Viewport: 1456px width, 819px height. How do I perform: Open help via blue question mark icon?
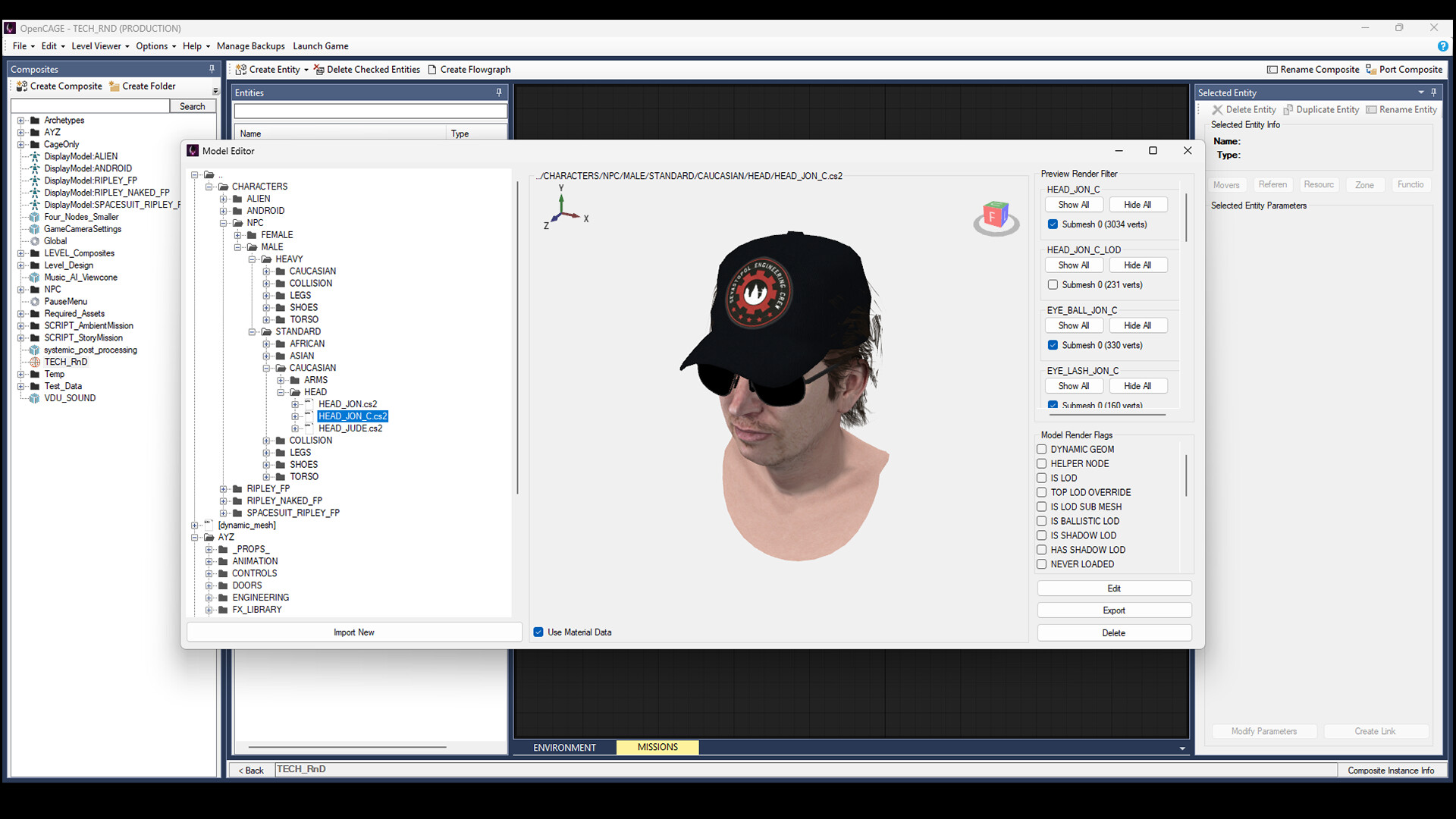coord(1442,46)
